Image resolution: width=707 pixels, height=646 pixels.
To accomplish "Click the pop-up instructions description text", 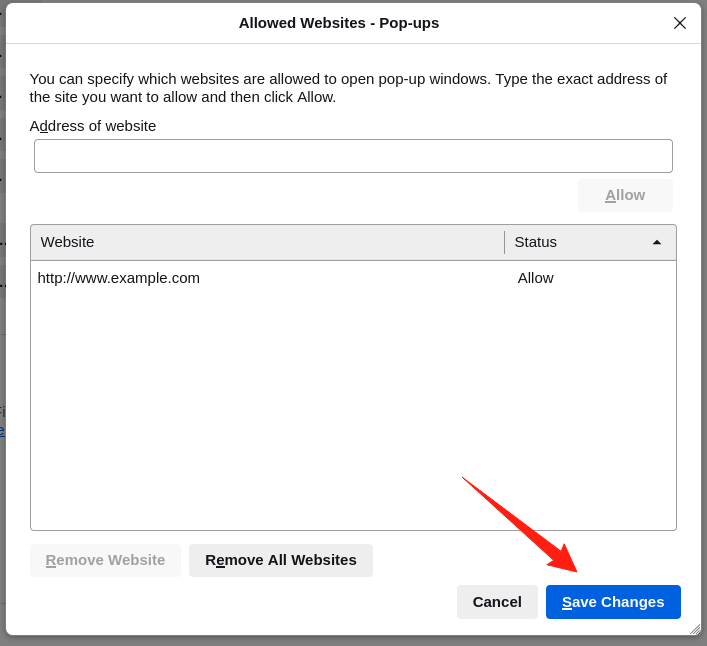I will (x=348, y=88).
